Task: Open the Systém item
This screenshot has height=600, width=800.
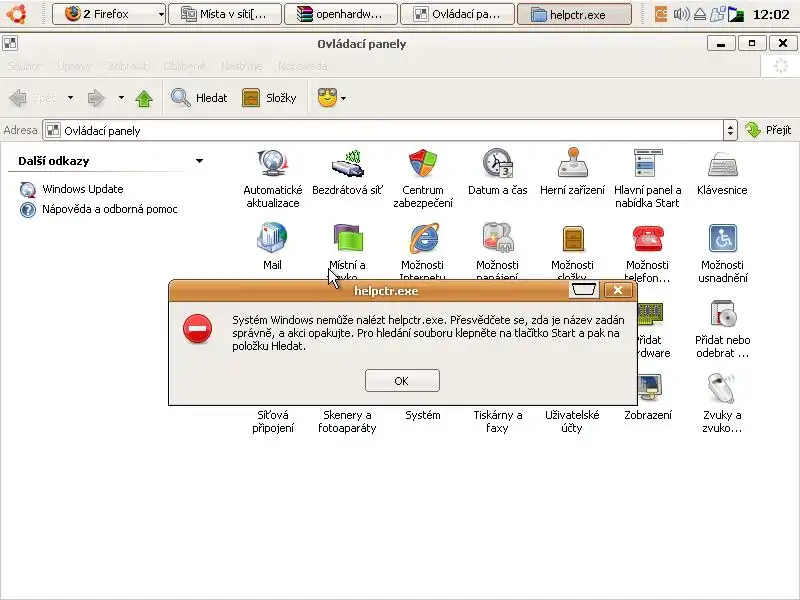Action: click(x=422, y=415)
